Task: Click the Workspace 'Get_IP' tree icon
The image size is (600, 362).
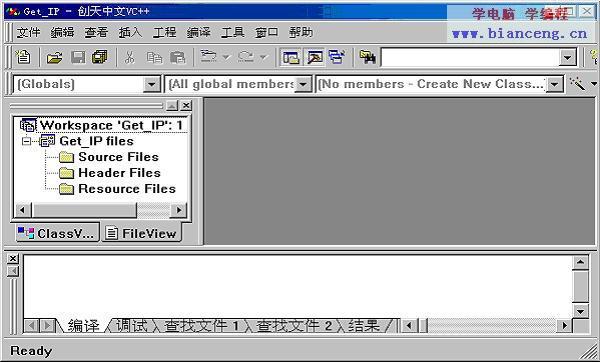Action: (x=28, y=125)
